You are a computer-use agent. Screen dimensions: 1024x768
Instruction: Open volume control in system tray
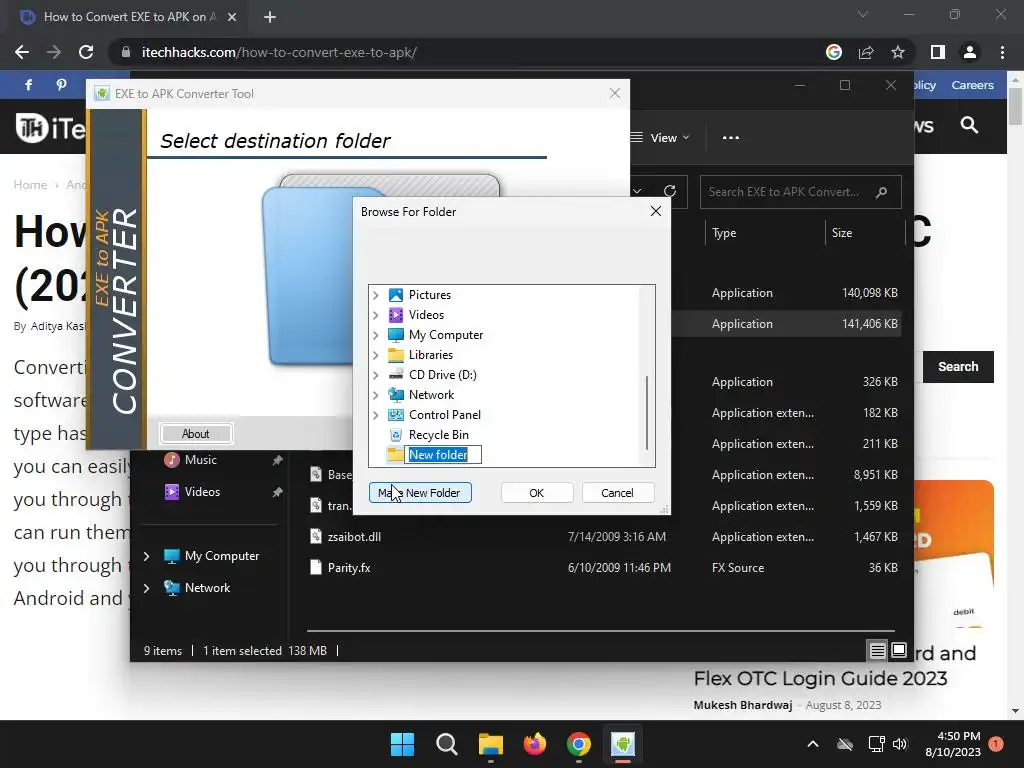[900, 744]
